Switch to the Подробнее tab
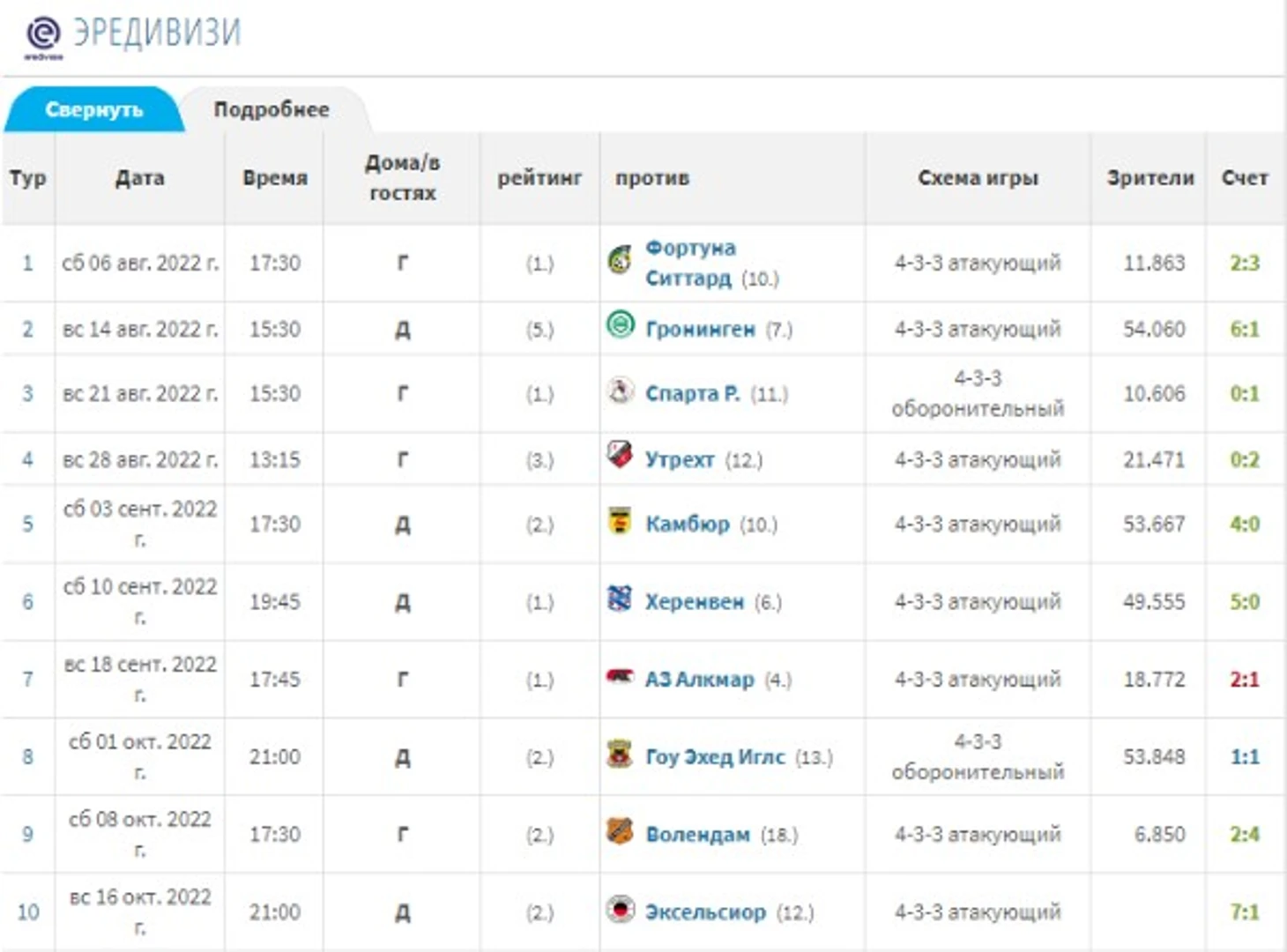Image resolution: width=1287 pixels, height=952 pixels. (x=272, y=109)
